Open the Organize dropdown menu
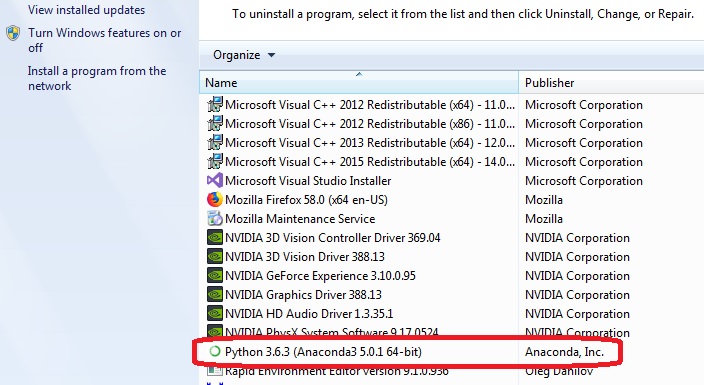Image resolution: width=704 pixels, height=385 pixels. click(244, 55)
